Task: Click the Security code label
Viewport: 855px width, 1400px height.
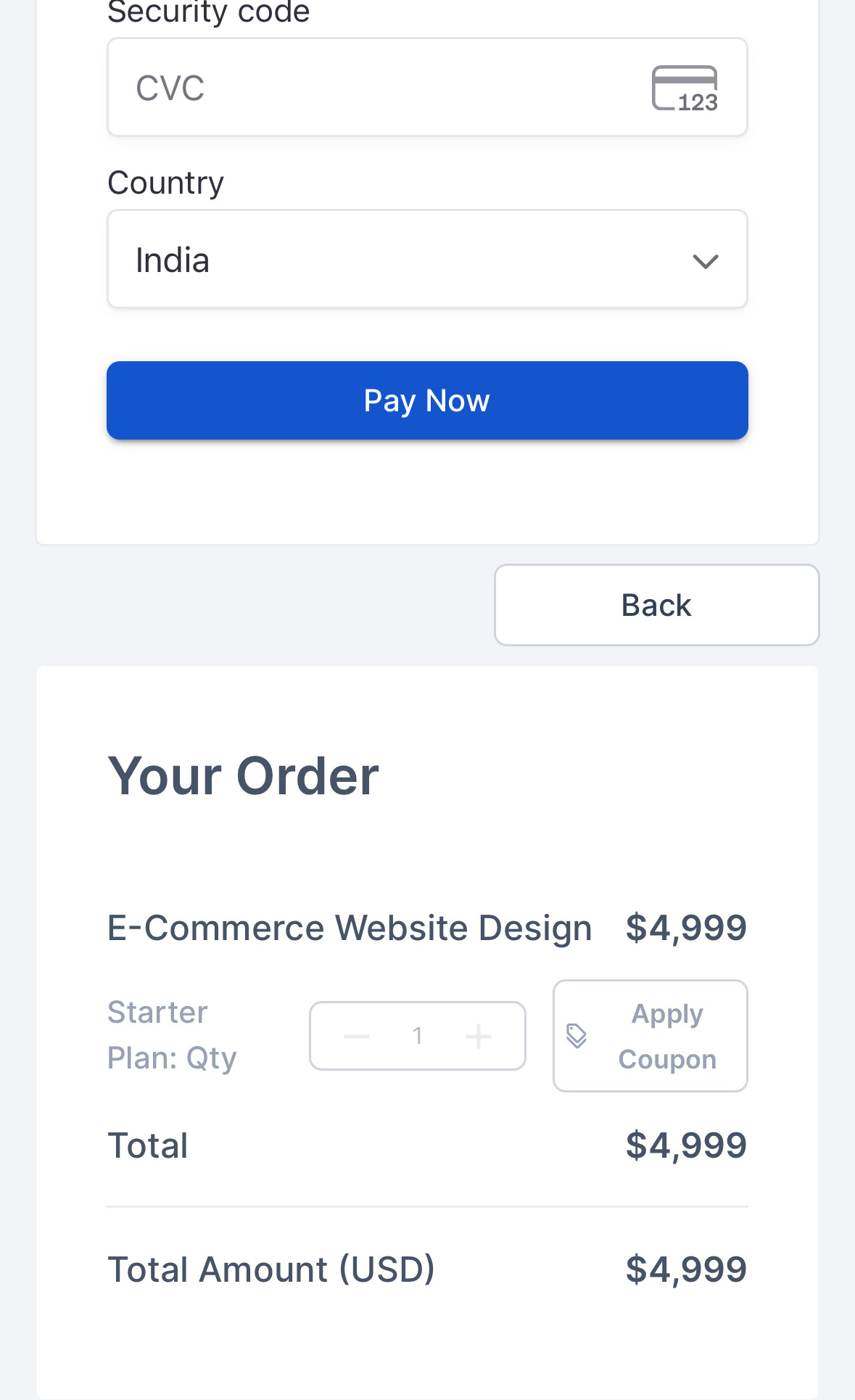Action: 209,12
